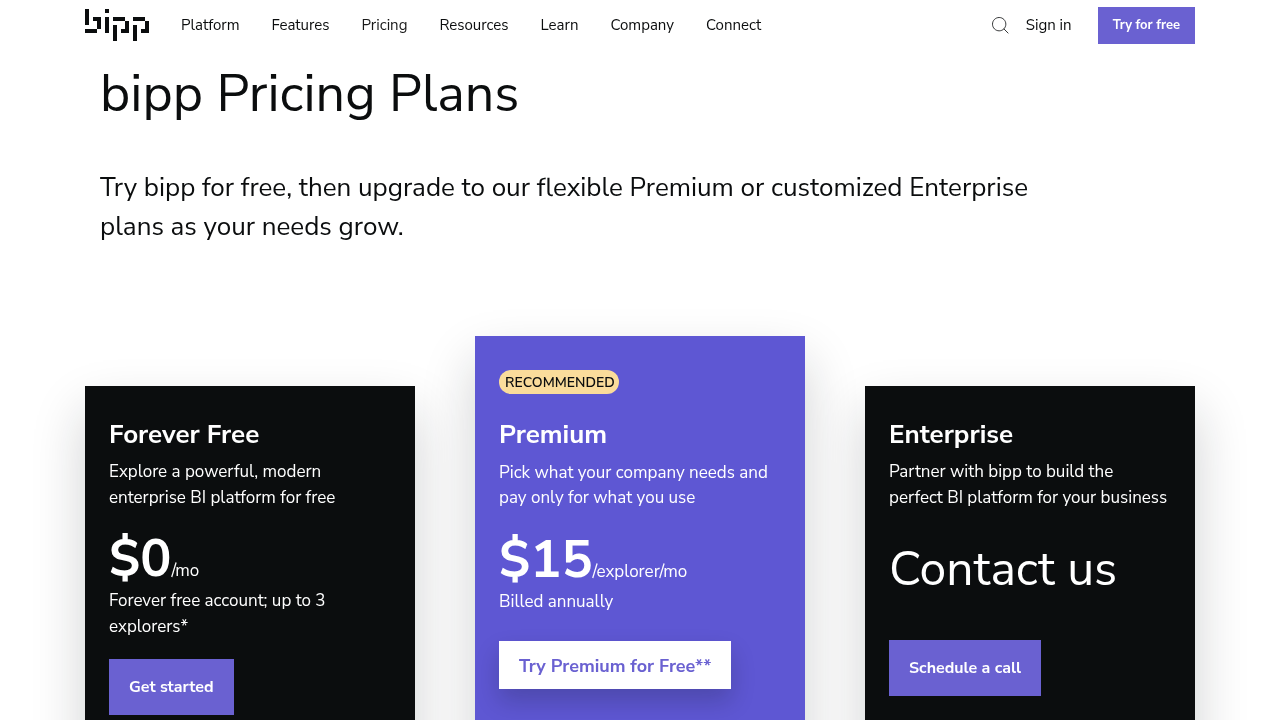The height and width of the screenshot is (720, 1280).
Task: Expand the Company navigation dropdown
Action: click(x=642, y=25)
